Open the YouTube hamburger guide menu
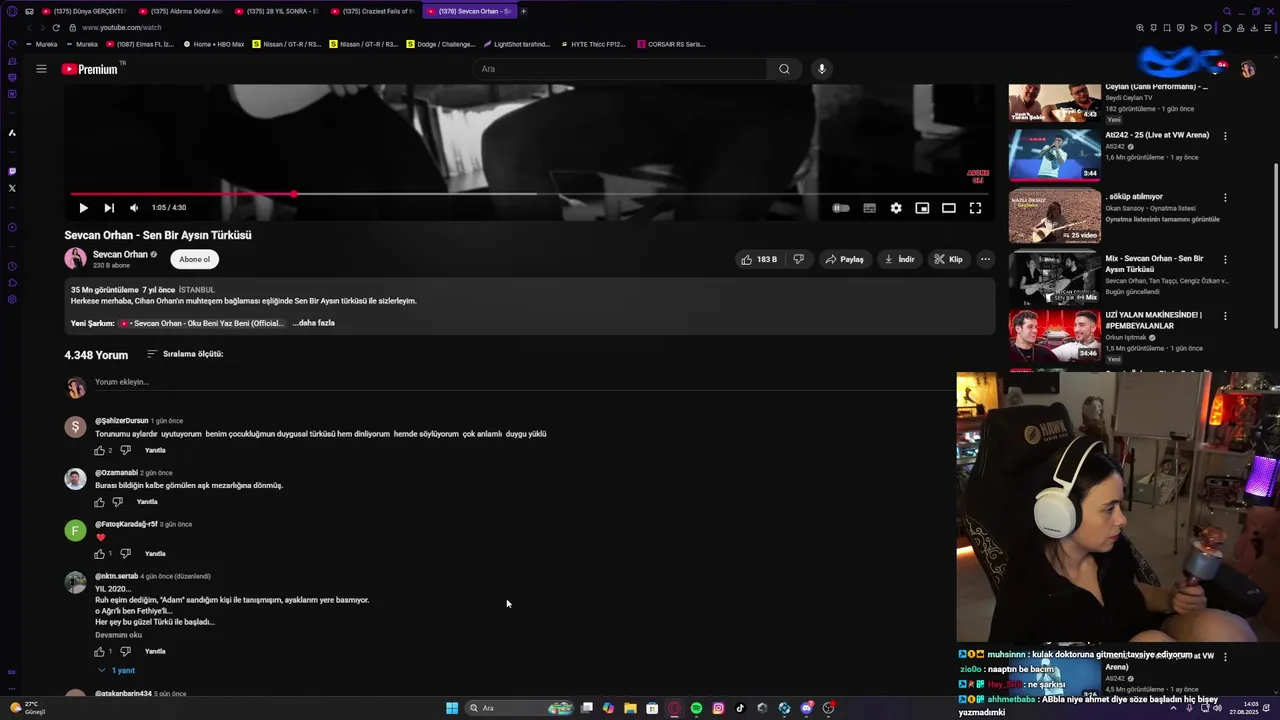This screenshot has width=1280, height=720. [41, 69]
